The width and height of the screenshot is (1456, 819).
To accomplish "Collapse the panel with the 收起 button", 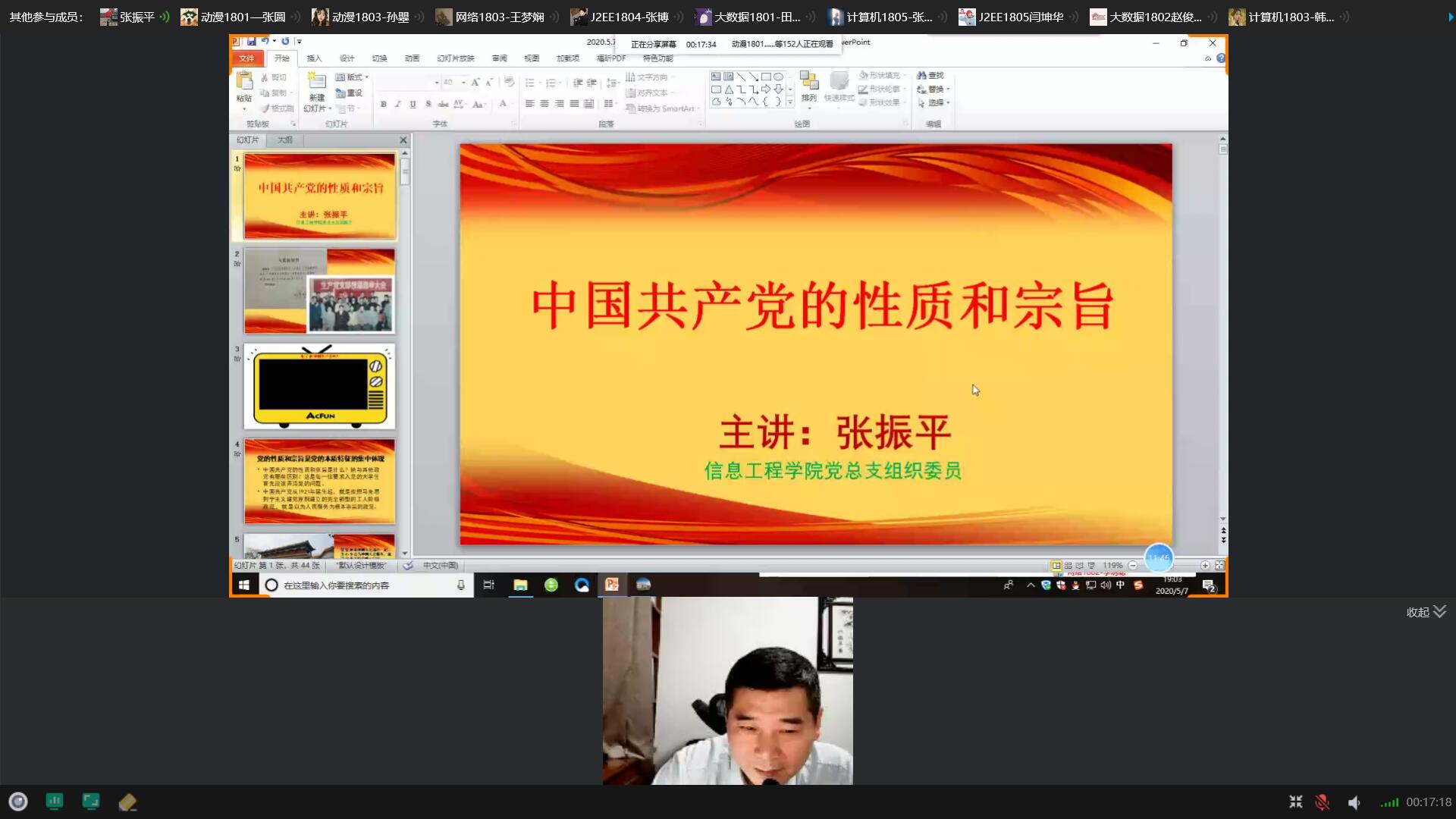I will click(x=1426, y=612).
